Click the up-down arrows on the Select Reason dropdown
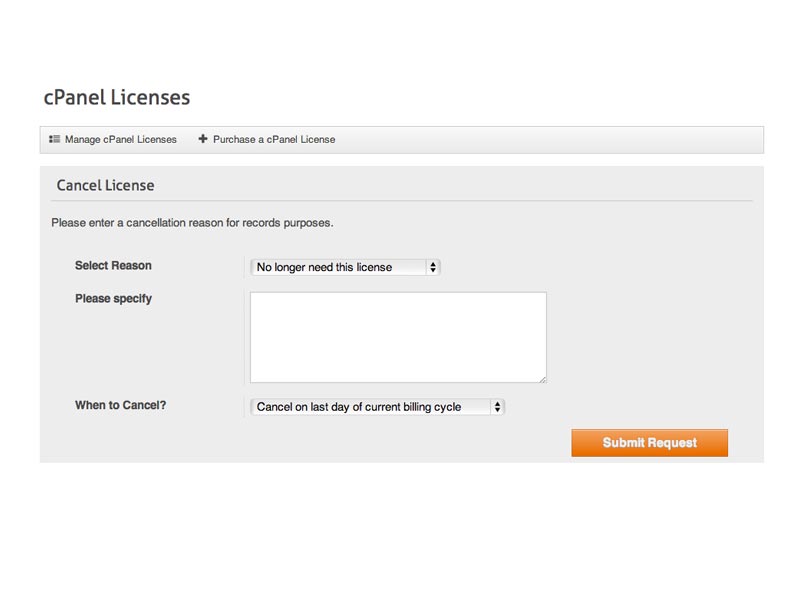Image resolution: width=800 pixels, height=600 pixels. pyautogui.click(x=433, y=267)
